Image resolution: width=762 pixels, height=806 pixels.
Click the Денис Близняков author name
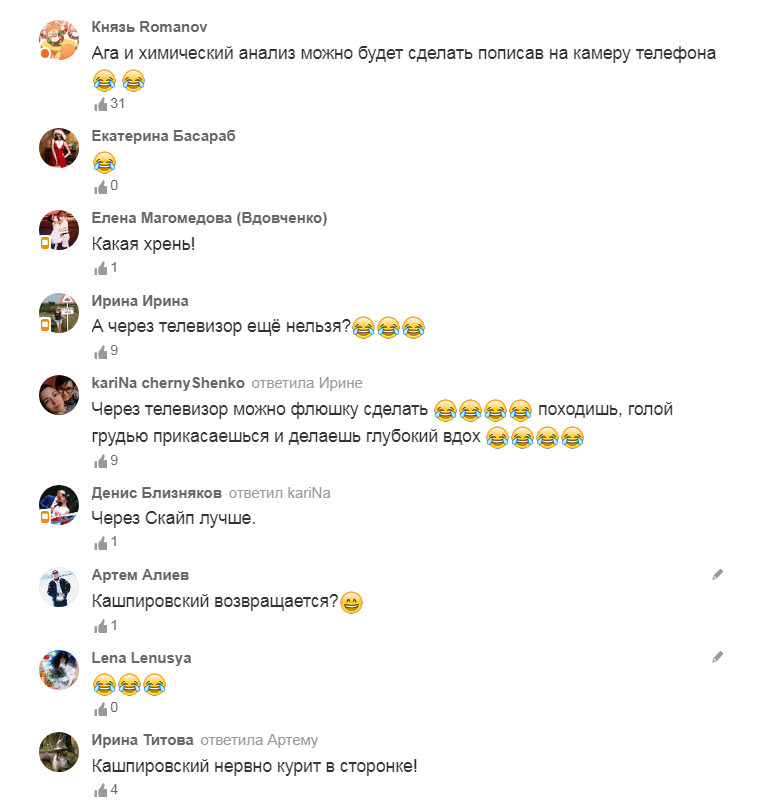click(156, 492)
